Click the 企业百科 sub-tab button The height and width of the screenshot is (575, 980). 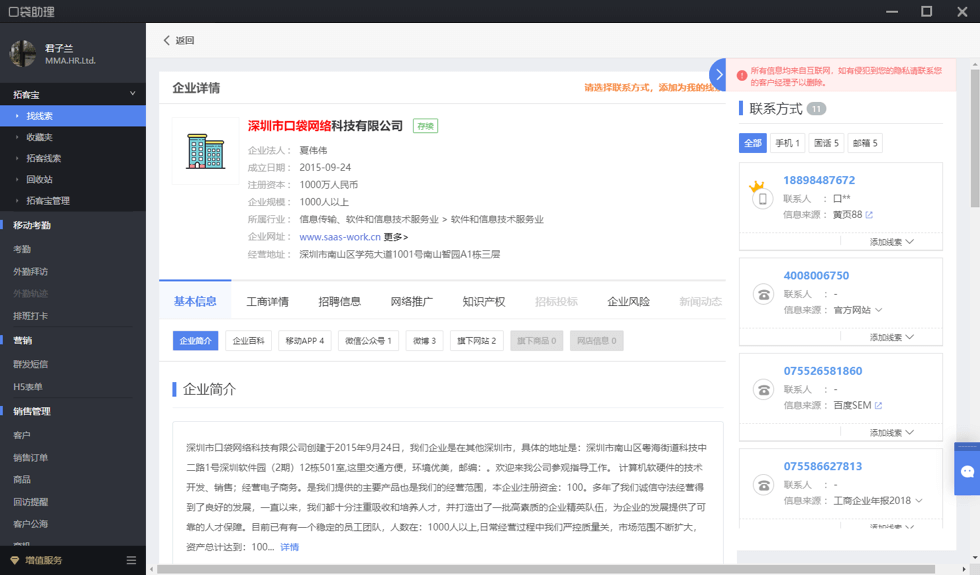click(x=248, y=341)
